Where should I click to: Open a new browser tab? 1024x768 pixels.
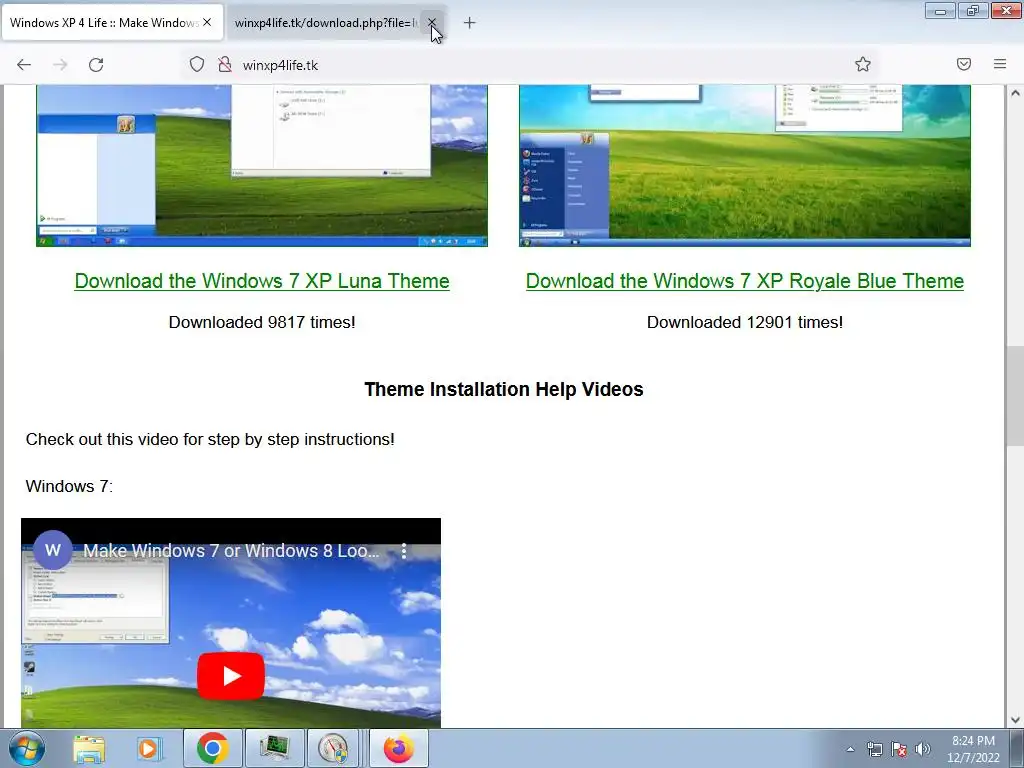point(469,23)
